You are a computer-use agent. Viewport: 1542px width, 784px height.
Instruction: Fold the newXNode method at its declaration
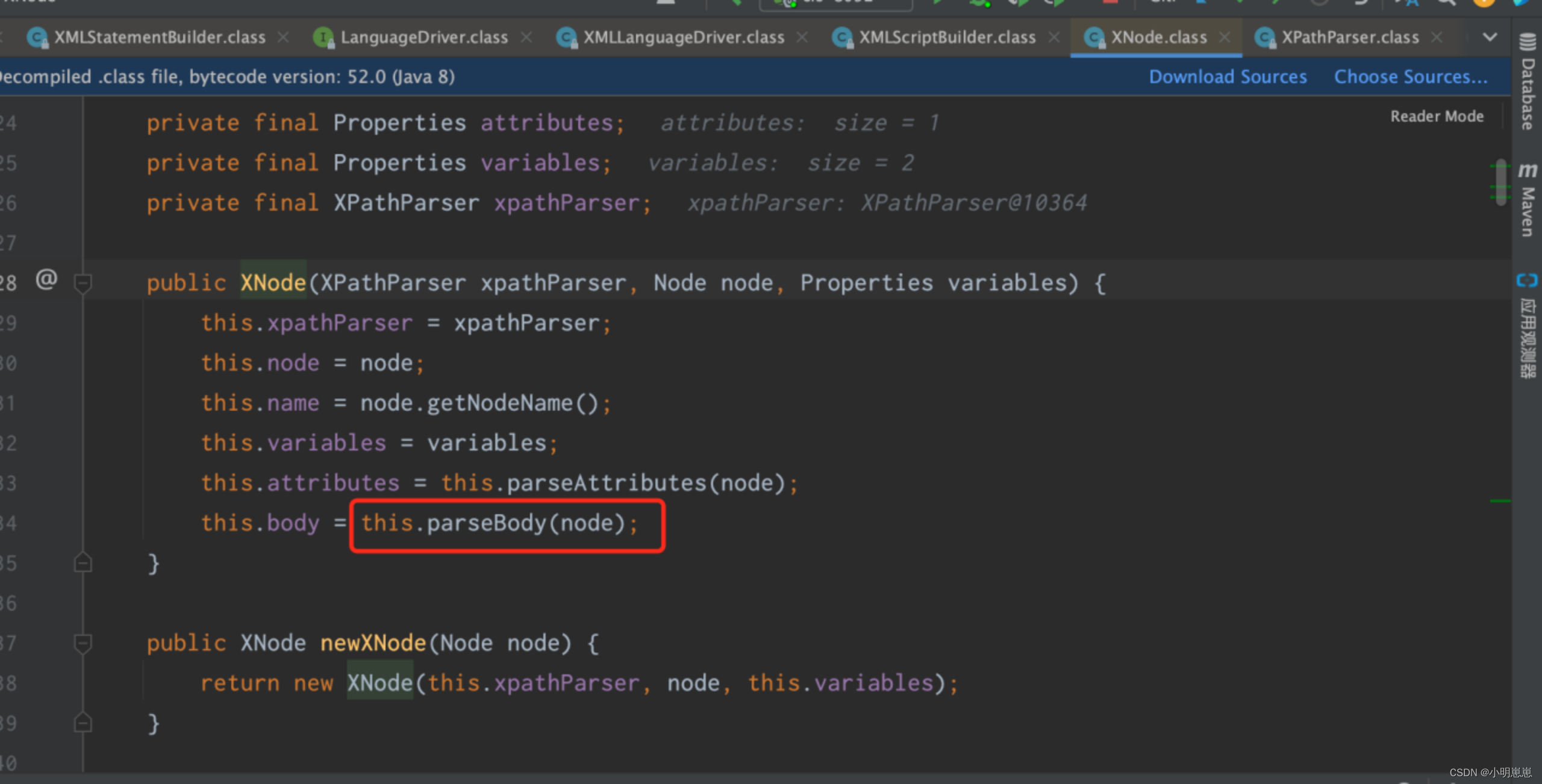click(x=83, y=643)
